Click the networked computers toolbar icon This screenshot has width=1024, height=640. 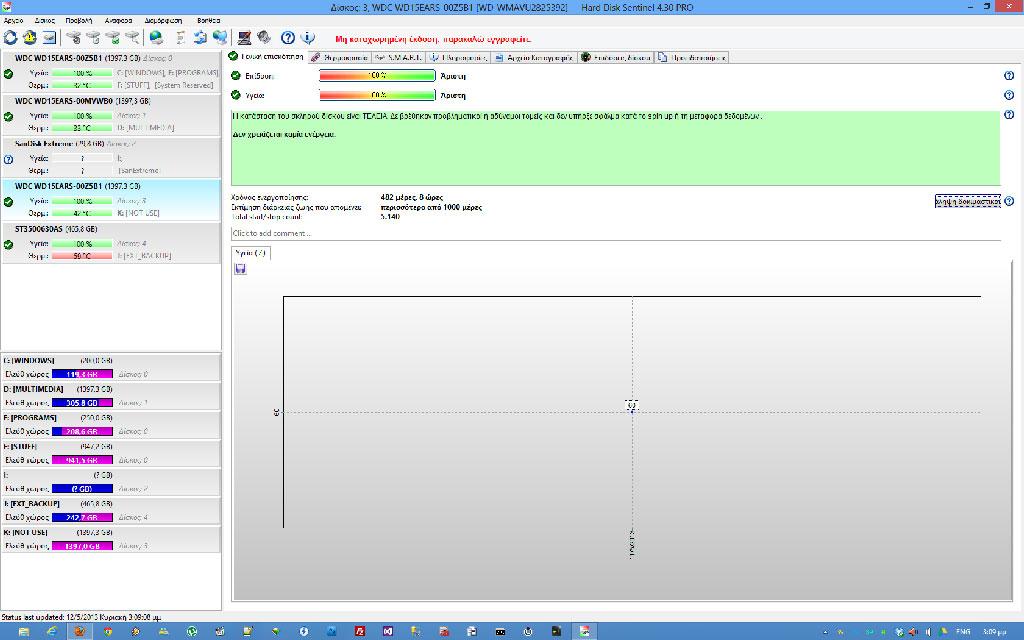[220, 38]
